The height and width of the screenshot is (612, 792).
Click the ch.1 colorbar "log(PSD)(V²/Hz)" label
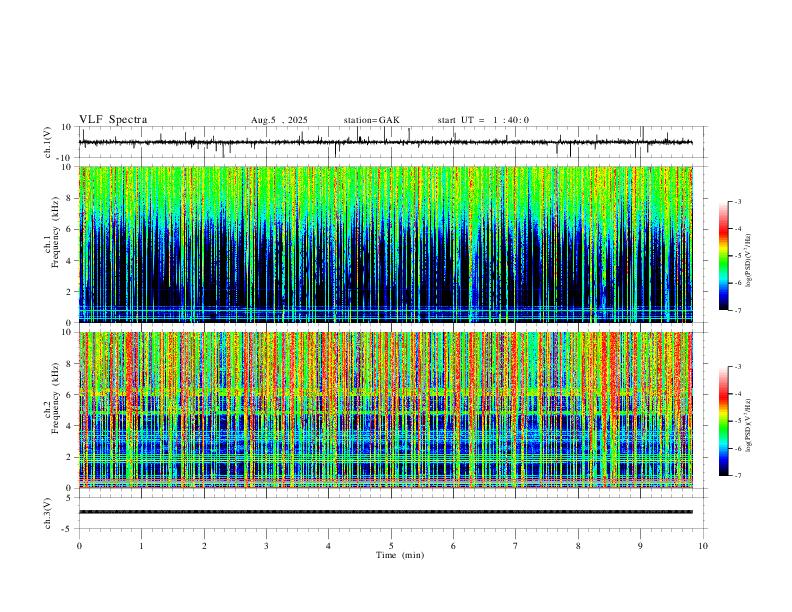[x=749, y=260]
